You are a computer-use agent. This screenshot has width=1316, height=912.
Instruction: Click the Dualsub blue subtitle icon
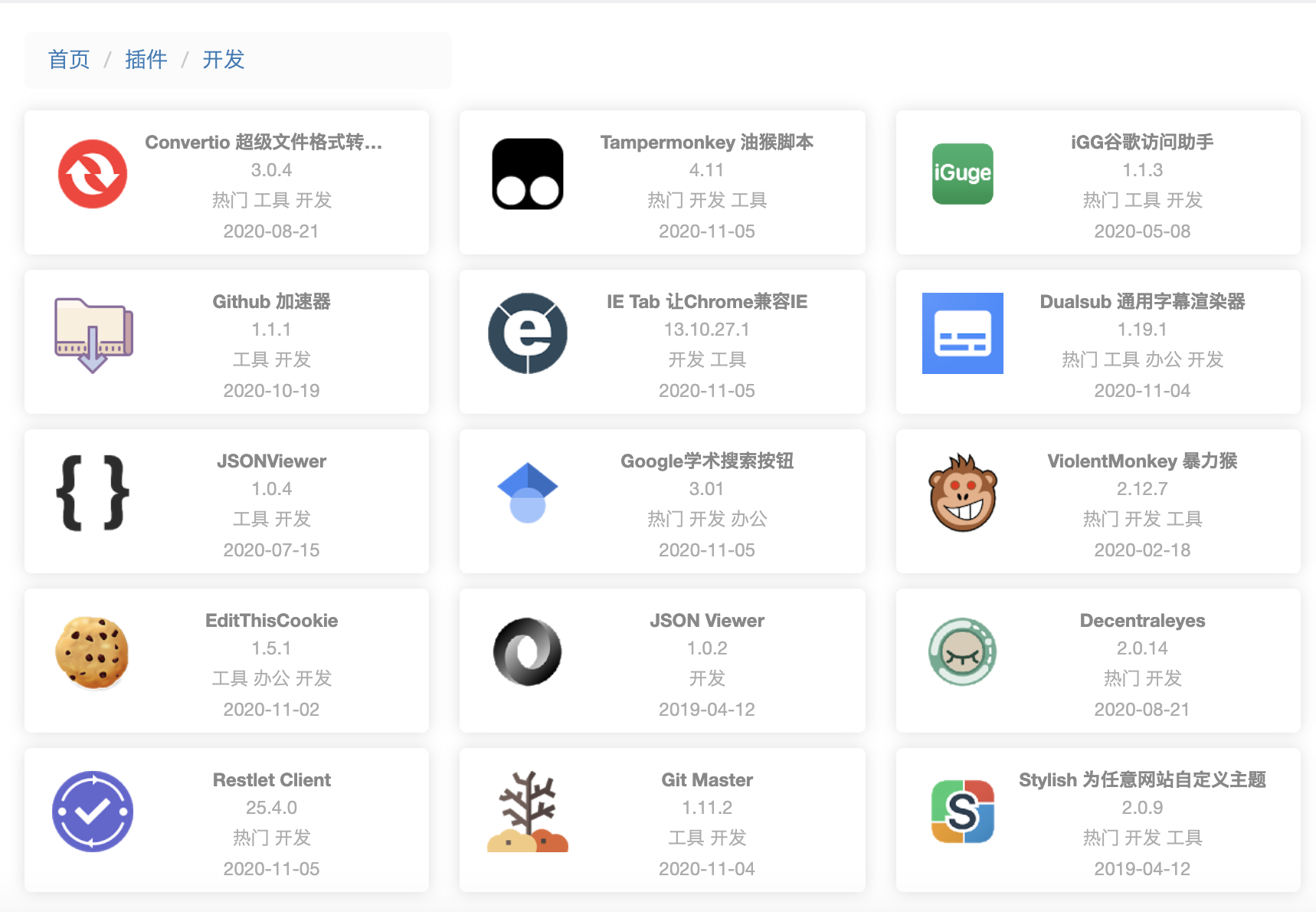tap(963, 333)
